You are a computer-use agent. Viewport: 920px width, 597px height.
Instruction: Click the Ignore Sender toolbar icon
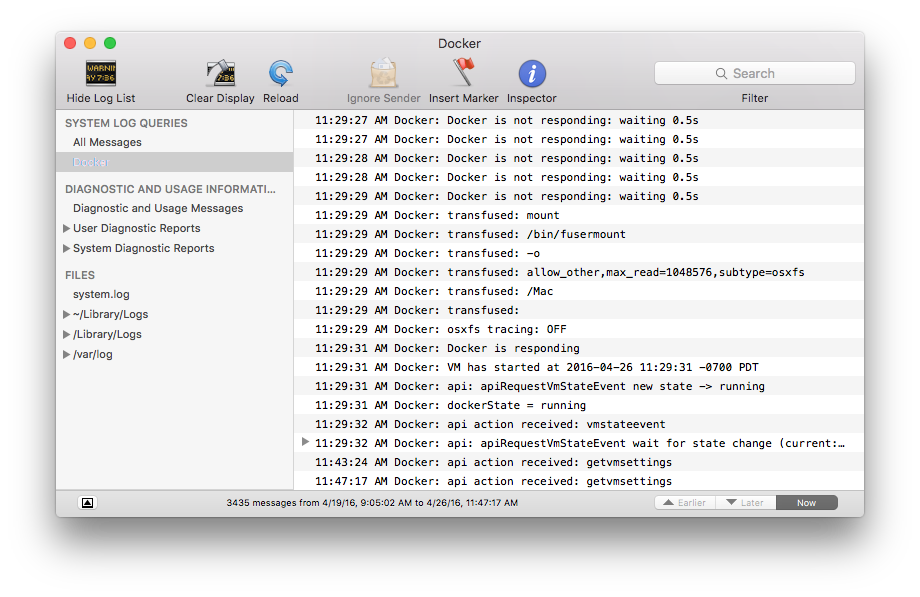coord(383,75)
